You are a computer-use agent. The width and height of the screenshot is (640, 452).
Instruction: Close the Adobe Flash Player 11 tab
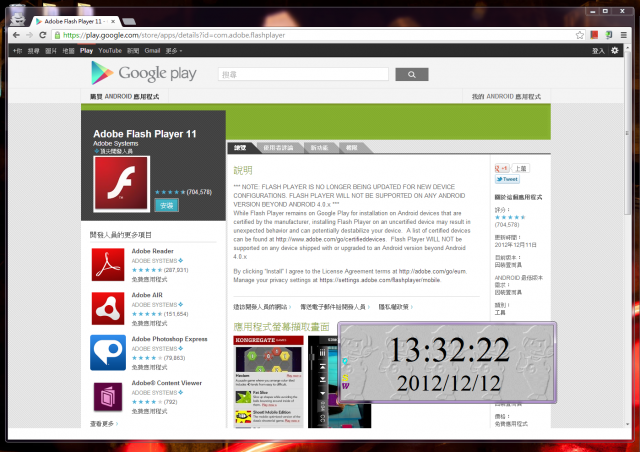point(113,21)
